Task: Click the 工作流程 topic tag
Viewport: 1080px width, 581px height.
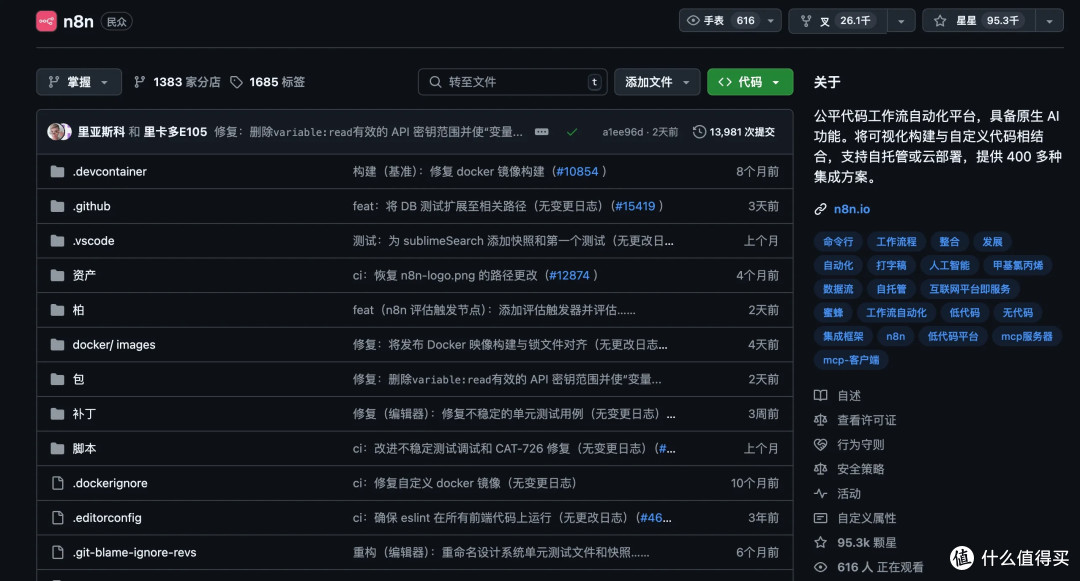Action: coord(896,242)
